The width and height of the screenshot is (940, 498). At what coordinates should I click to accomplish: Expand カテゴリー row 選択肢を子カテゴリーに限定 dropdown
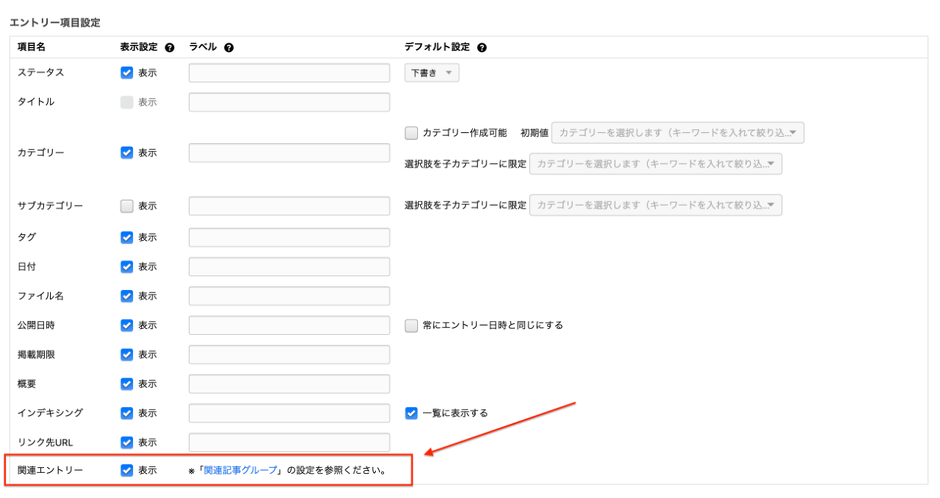(x=655, y=164)
